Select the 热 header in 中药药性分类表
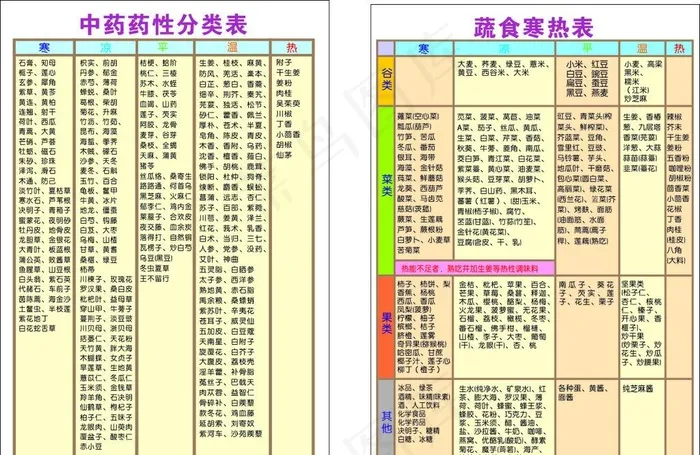The image size is (700, 455). (x=292, y=47)
